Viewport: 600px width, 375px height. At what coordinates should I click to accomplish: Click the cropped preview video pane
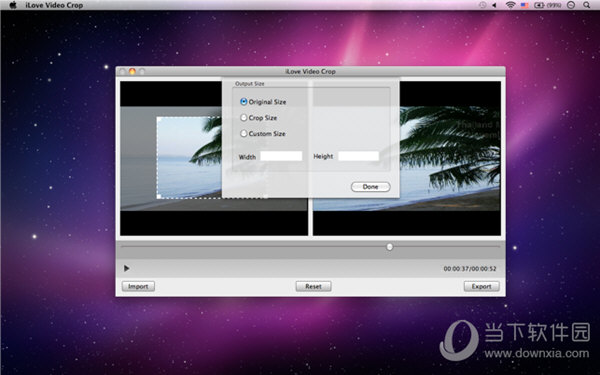(407, 158)
